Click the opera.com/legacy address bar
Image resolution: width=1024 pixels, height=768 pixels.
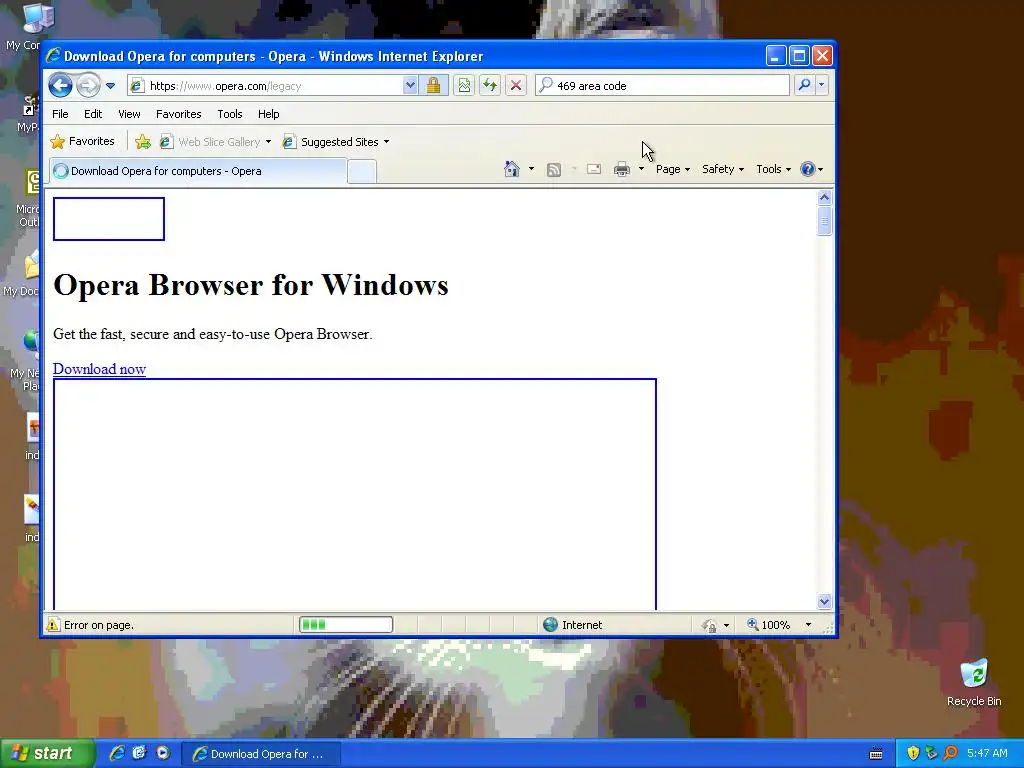coord(264,86)
